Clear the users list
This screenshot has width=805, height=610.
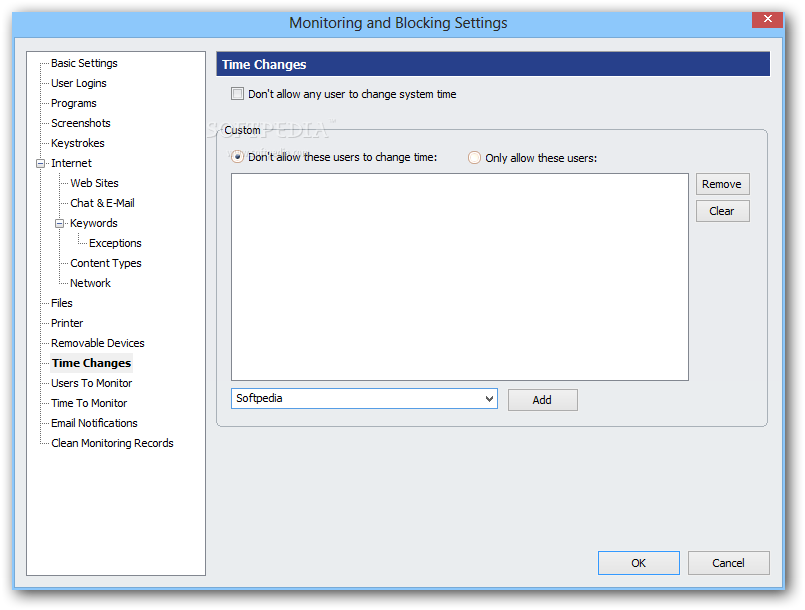click(x=722, y=212)
